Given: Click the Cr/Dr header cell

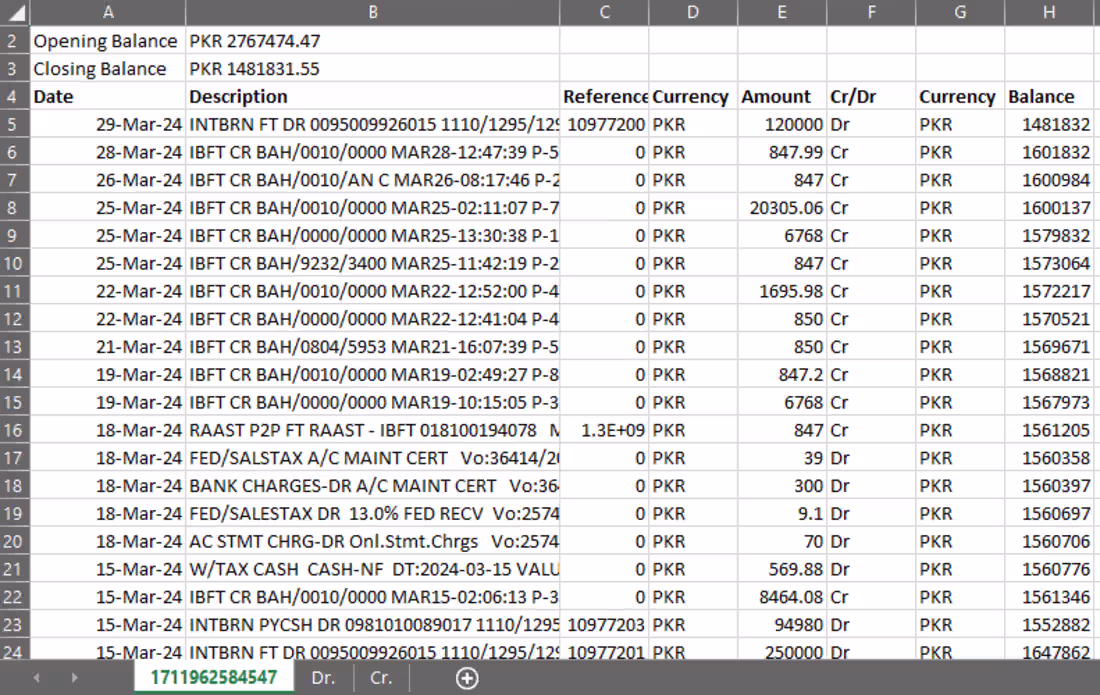Looking at the screenshot, I should 868,96.
